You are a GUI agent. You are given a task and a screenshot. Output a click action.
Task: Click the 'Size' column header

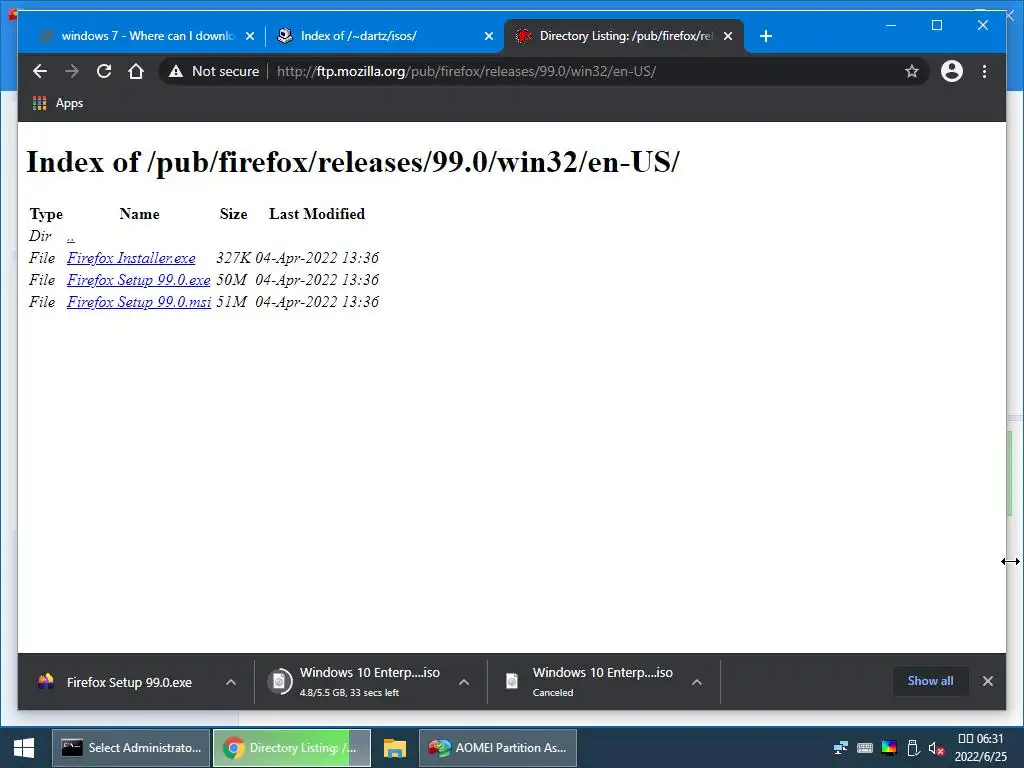pos(233,214)
